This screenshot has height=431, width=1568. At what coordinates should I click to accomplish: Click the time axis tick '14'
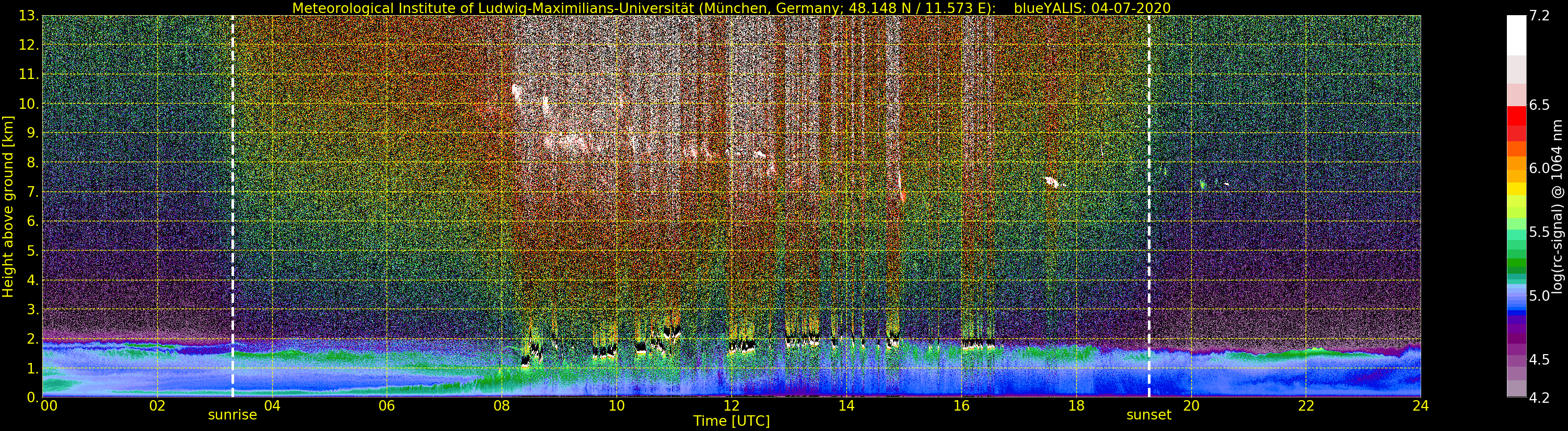[846, 405]
